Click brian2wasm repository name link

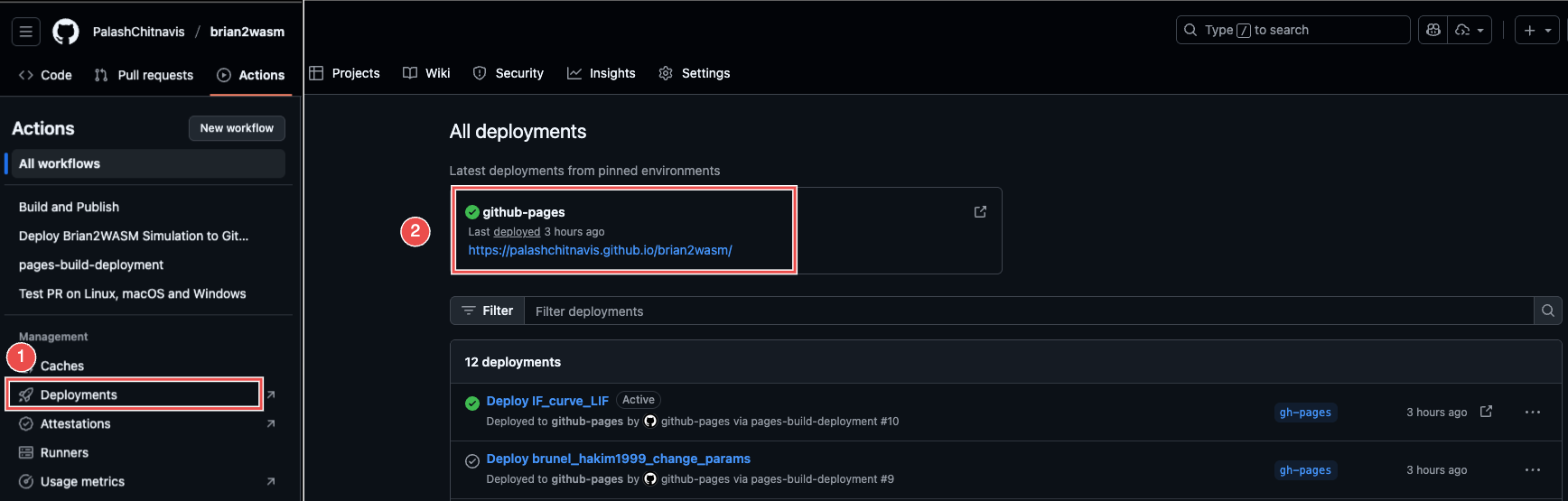[x=247, y=32]
